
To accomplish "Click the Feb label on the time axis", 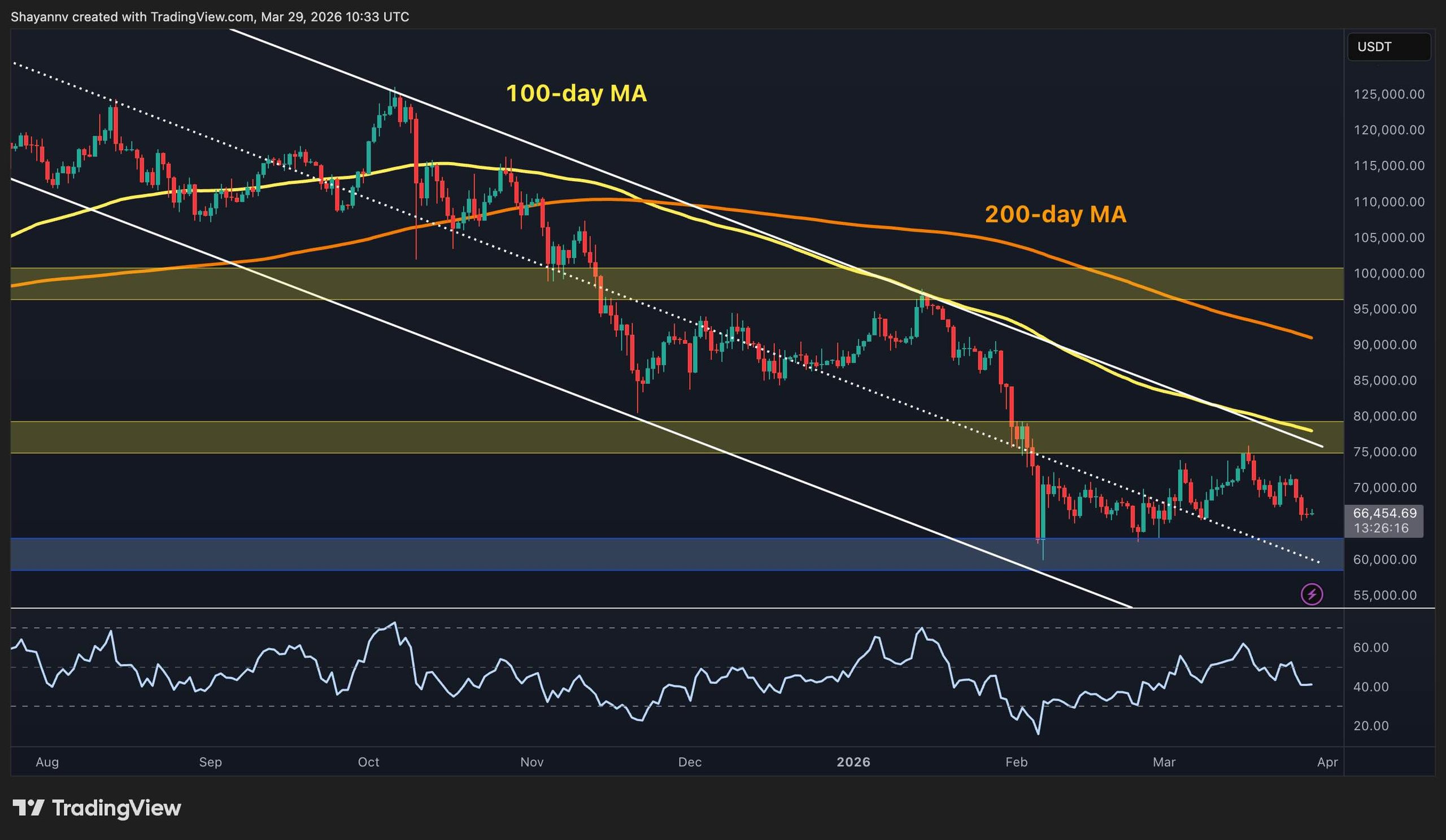I will click(1016, 763).
